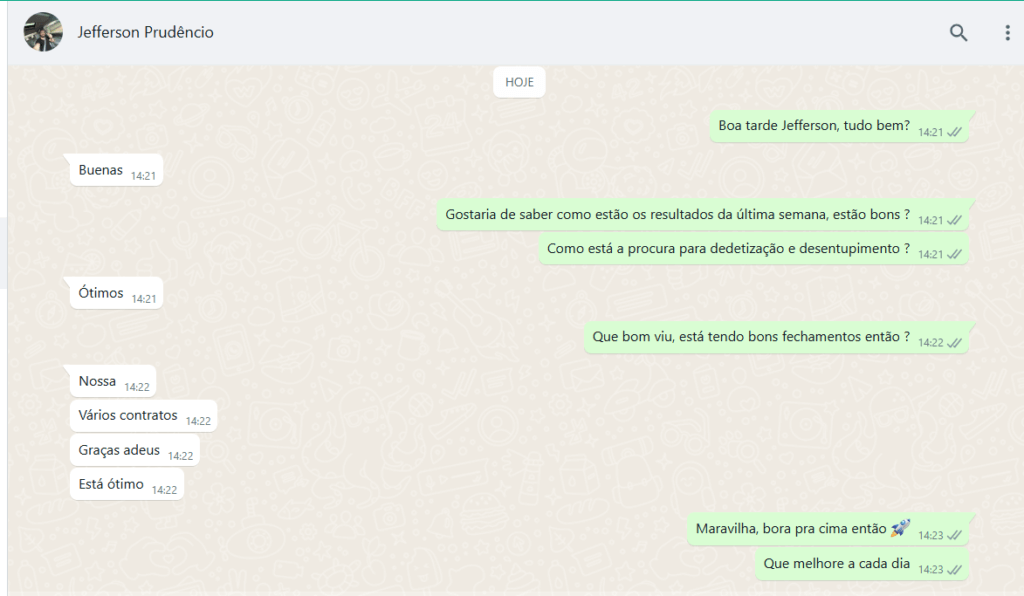
Task: Open the three-dot chat menu
Action: [x=1007, y=33]
